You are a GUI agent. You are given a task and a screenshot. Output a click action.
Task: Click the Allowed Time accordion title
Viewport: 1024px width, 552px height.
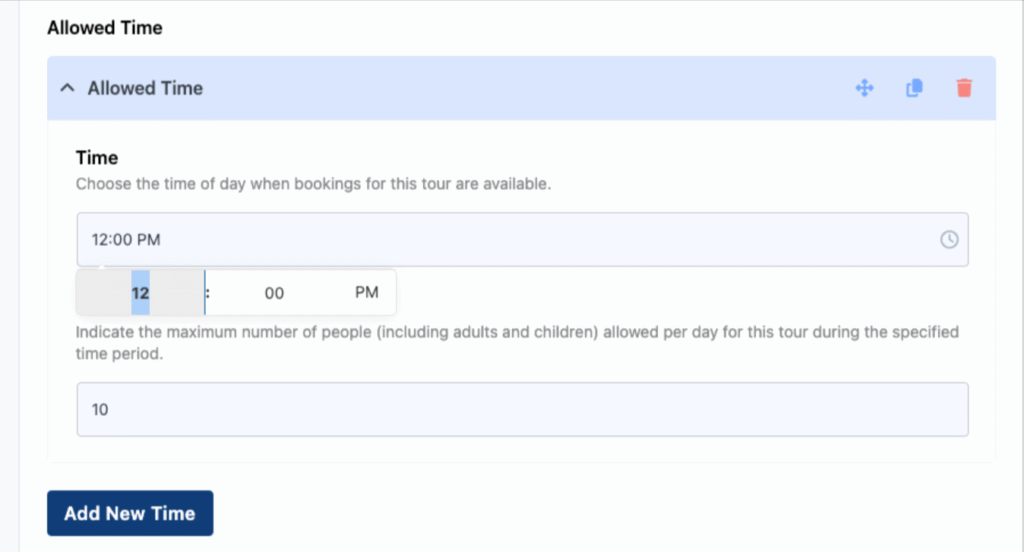(x=145, y=88)
